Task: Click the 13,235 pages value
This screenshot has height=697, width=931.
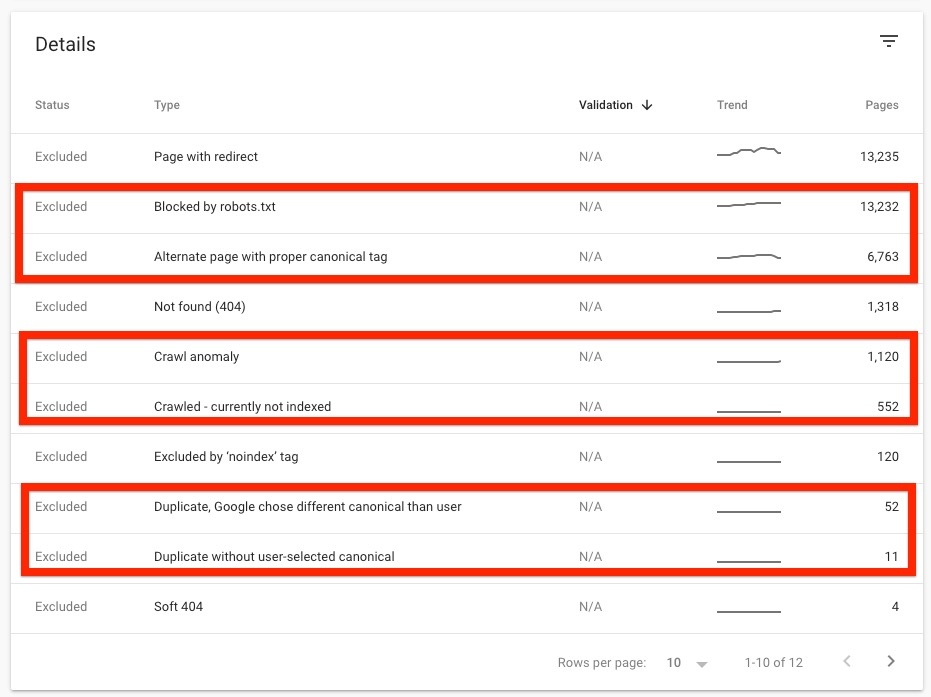Action: tap(879, 157)
